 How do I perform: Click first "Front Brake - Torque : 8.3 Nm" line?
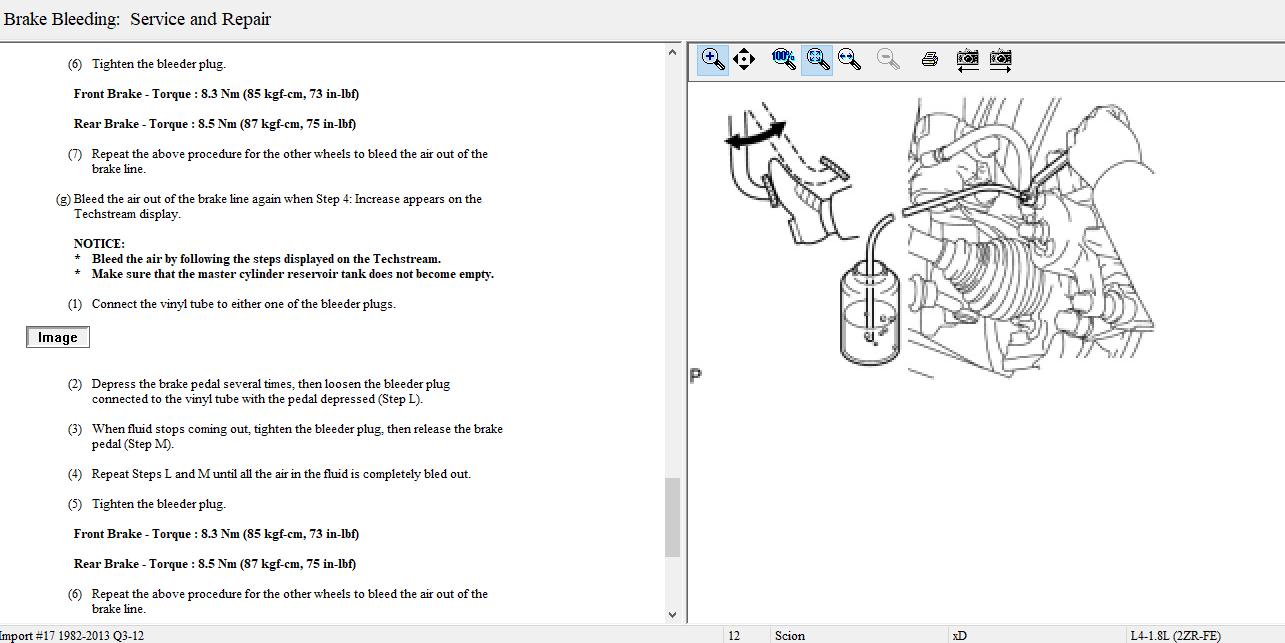click(217, 94)
